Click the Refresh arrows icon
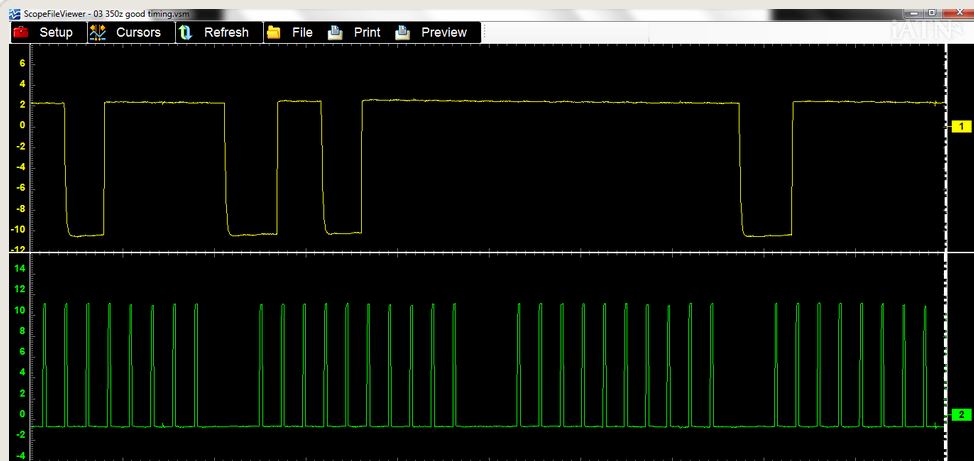This screenshot has width=974, height=461. (185, 32)
